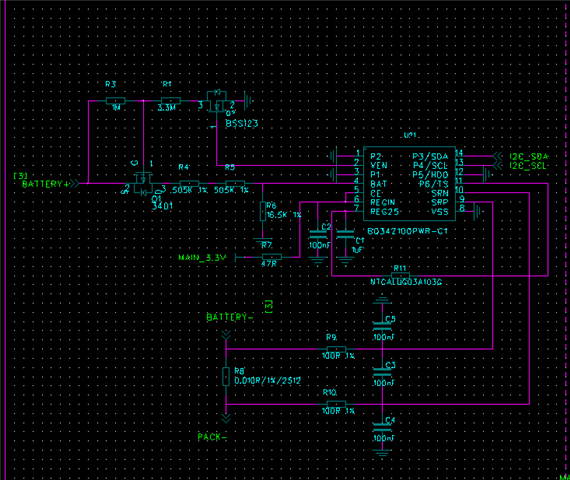Click the ground symbol at VSS pin 8
This screenshot has height=480, width=570.
point(478,211)
